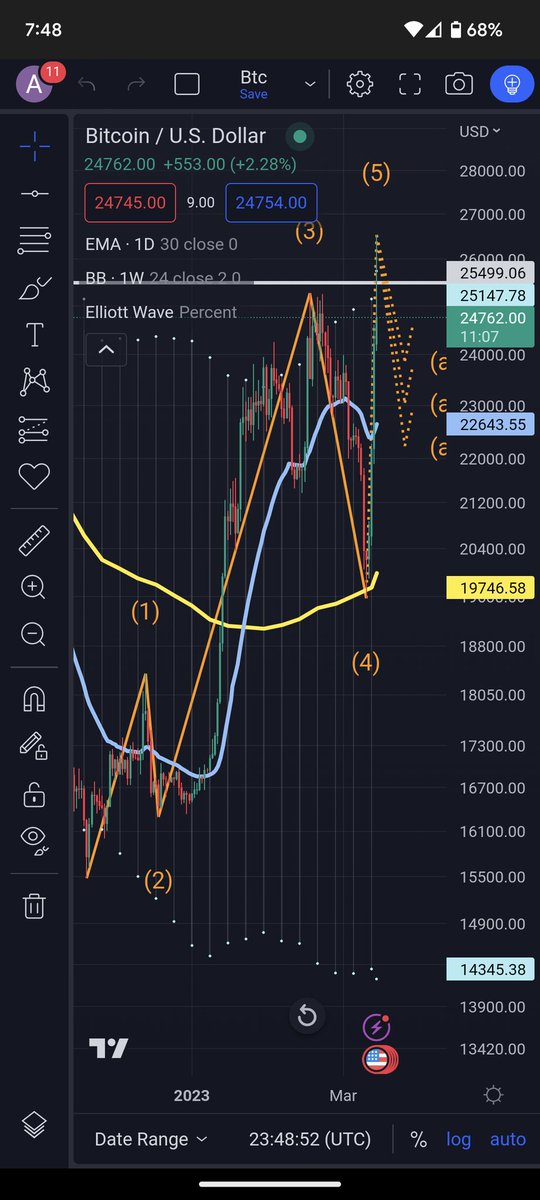
Task: Undo the last chart action
Action: pyautogui.click(x=87, y=84)
